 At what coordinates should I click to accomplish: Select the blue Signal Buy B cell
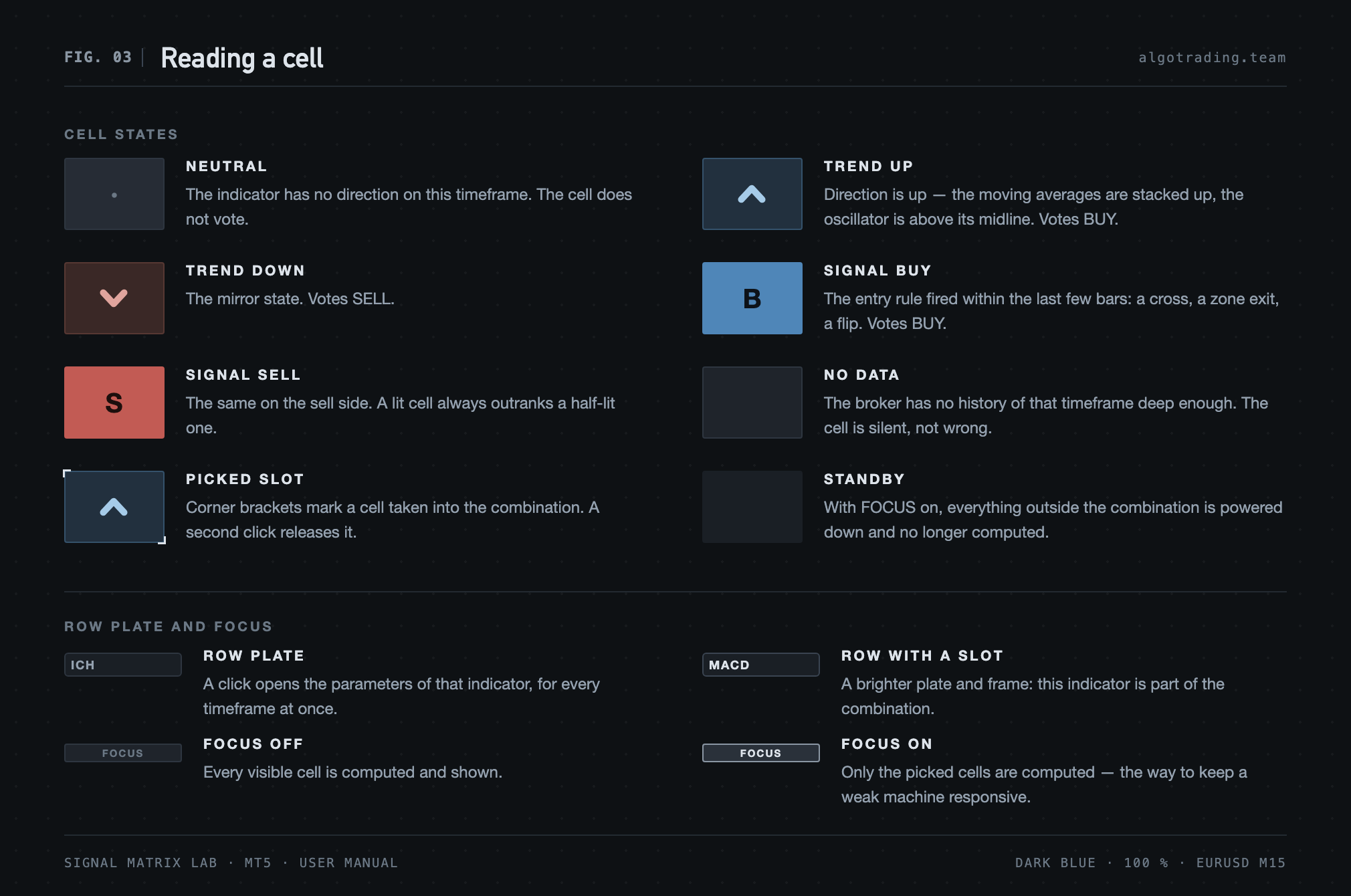point(752,298)
